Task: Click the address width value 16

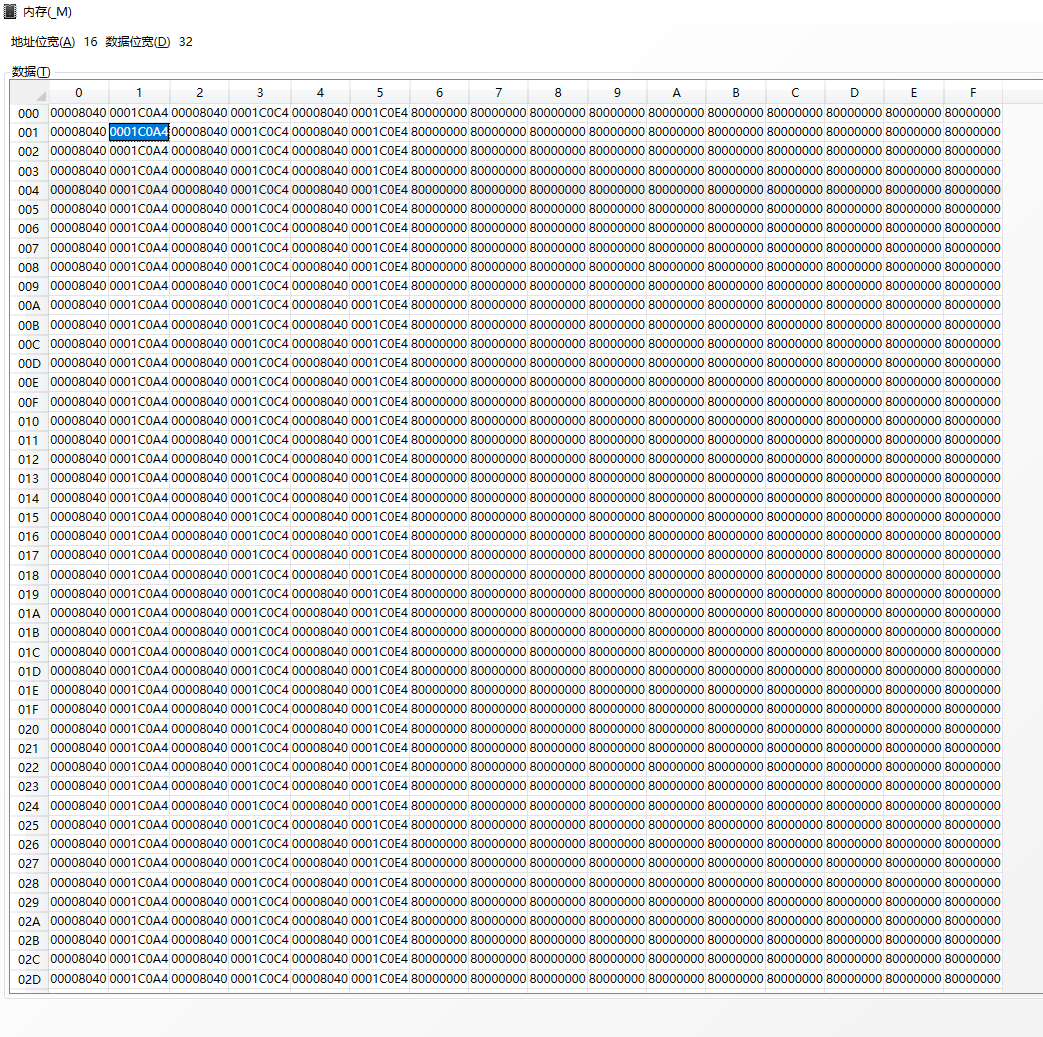Action: tap(90, 42)
